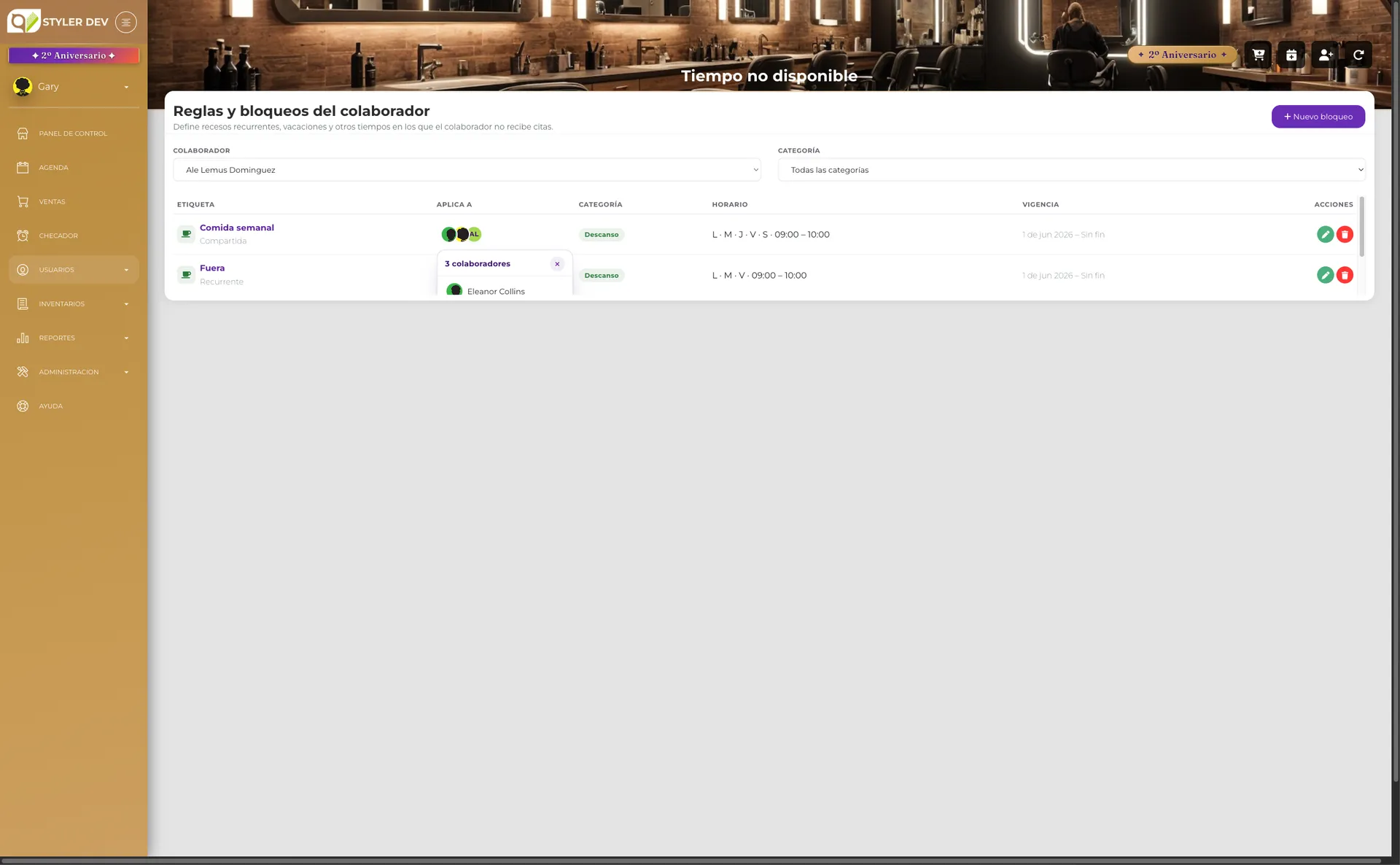1400x865 pixels.
Task: Click the coffee cup icon for Fuera
Action: point(186,275)
